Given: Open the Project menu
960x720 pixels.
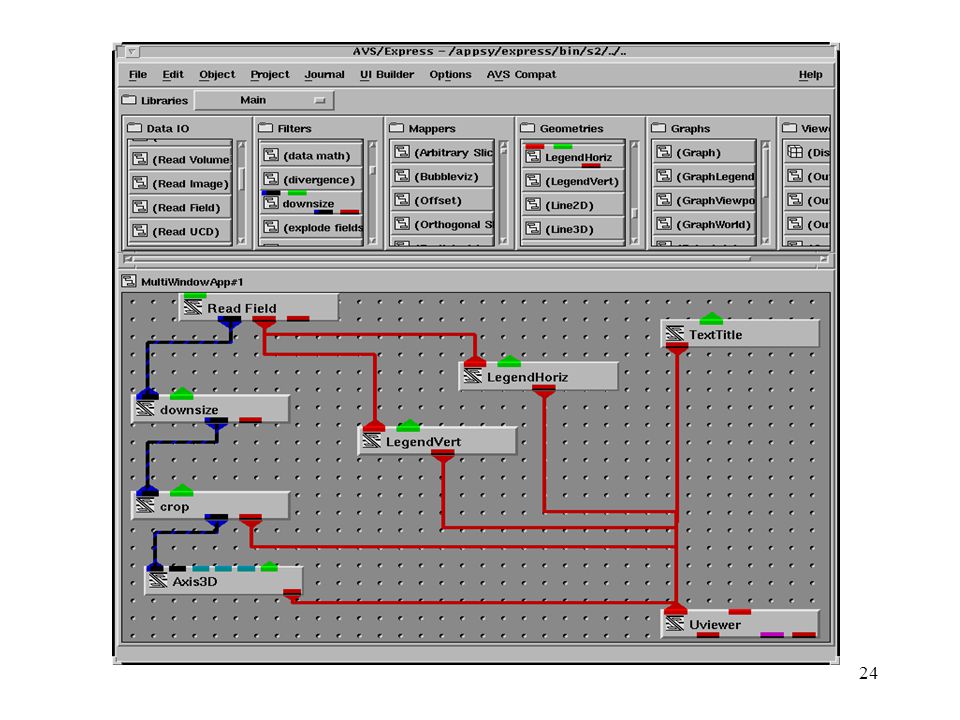Looking at the screenshot, I should point(269,74).
